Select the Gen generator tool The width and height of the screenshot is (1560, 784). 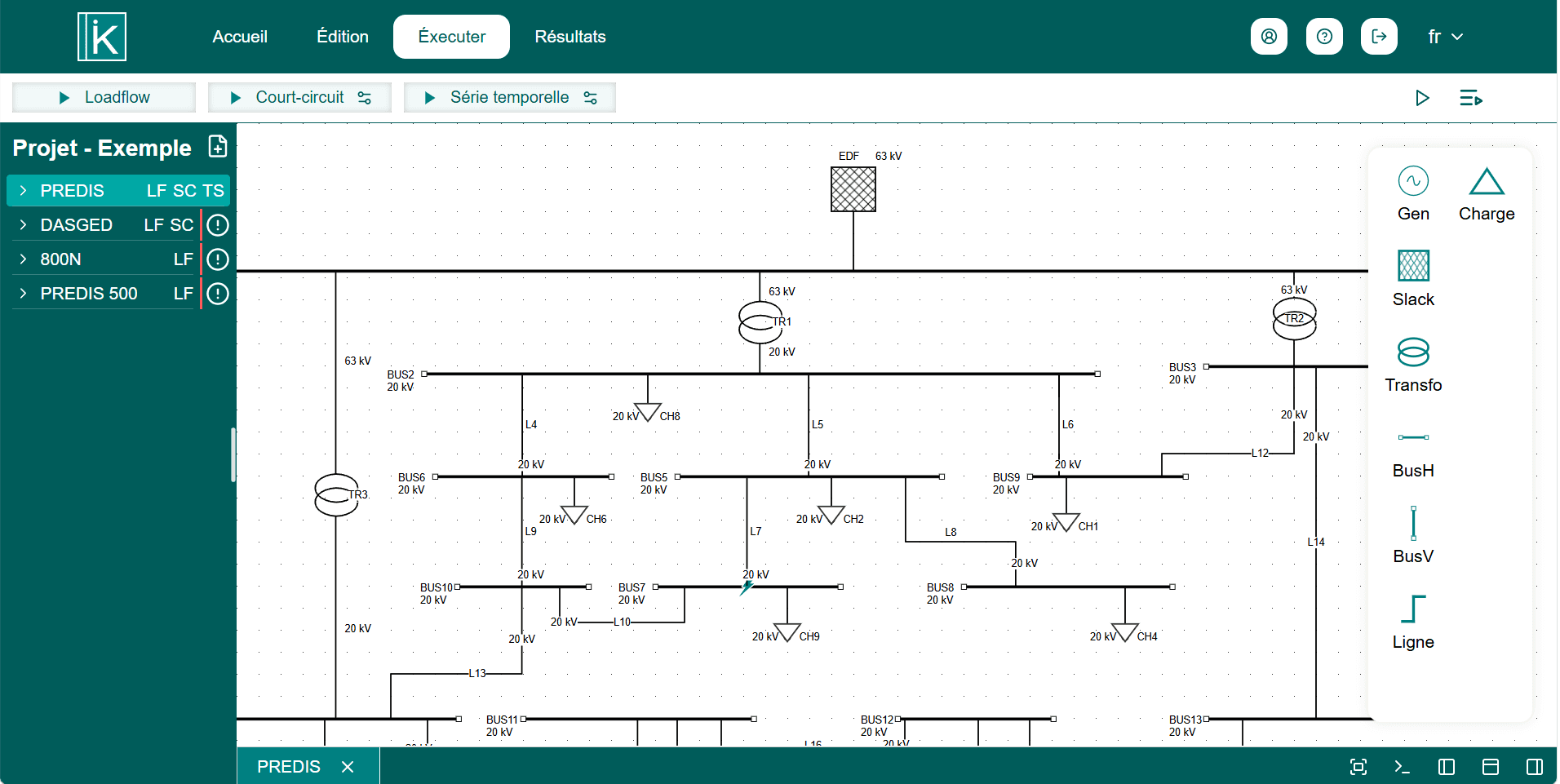(x=1413, y=193)
